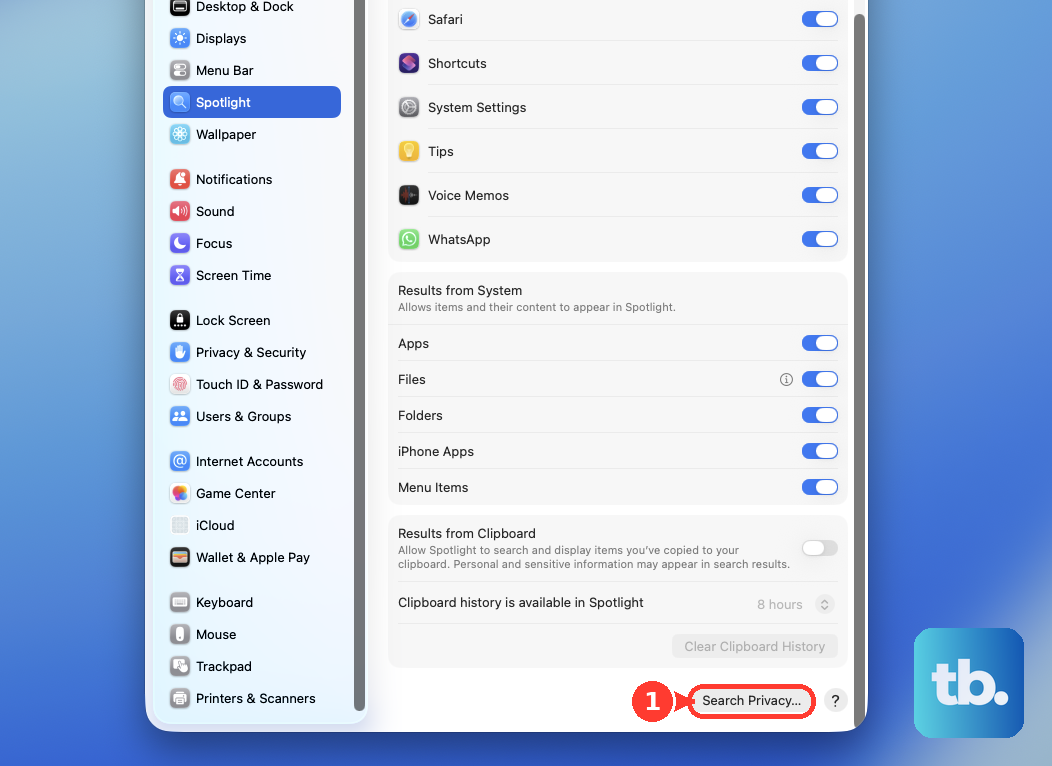
Task: Open help with the question mark button
Action: pyautogui.click(x=835, y=701)
